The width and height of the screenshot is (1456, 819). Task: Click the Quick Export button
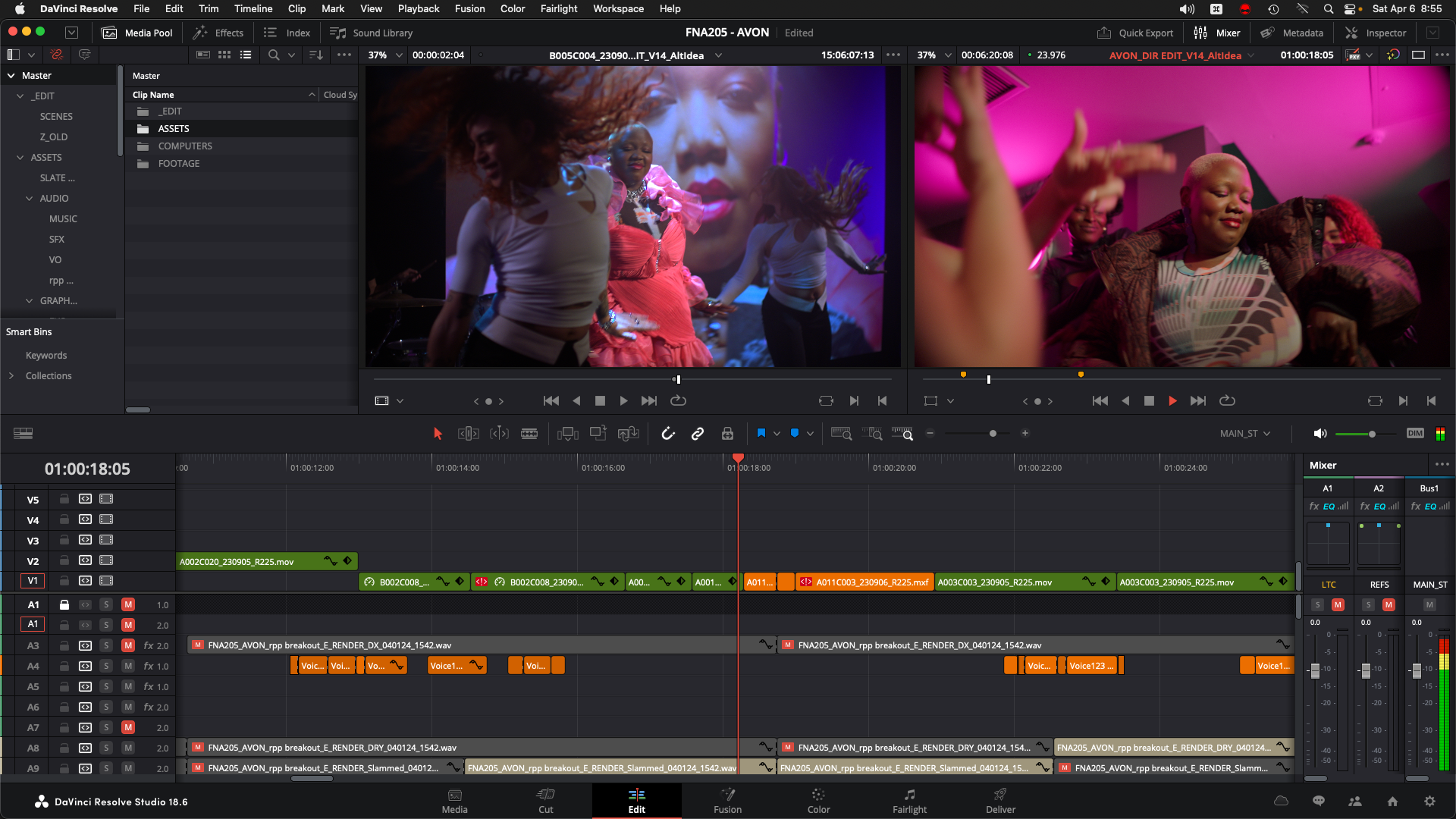pos(1135,33)
